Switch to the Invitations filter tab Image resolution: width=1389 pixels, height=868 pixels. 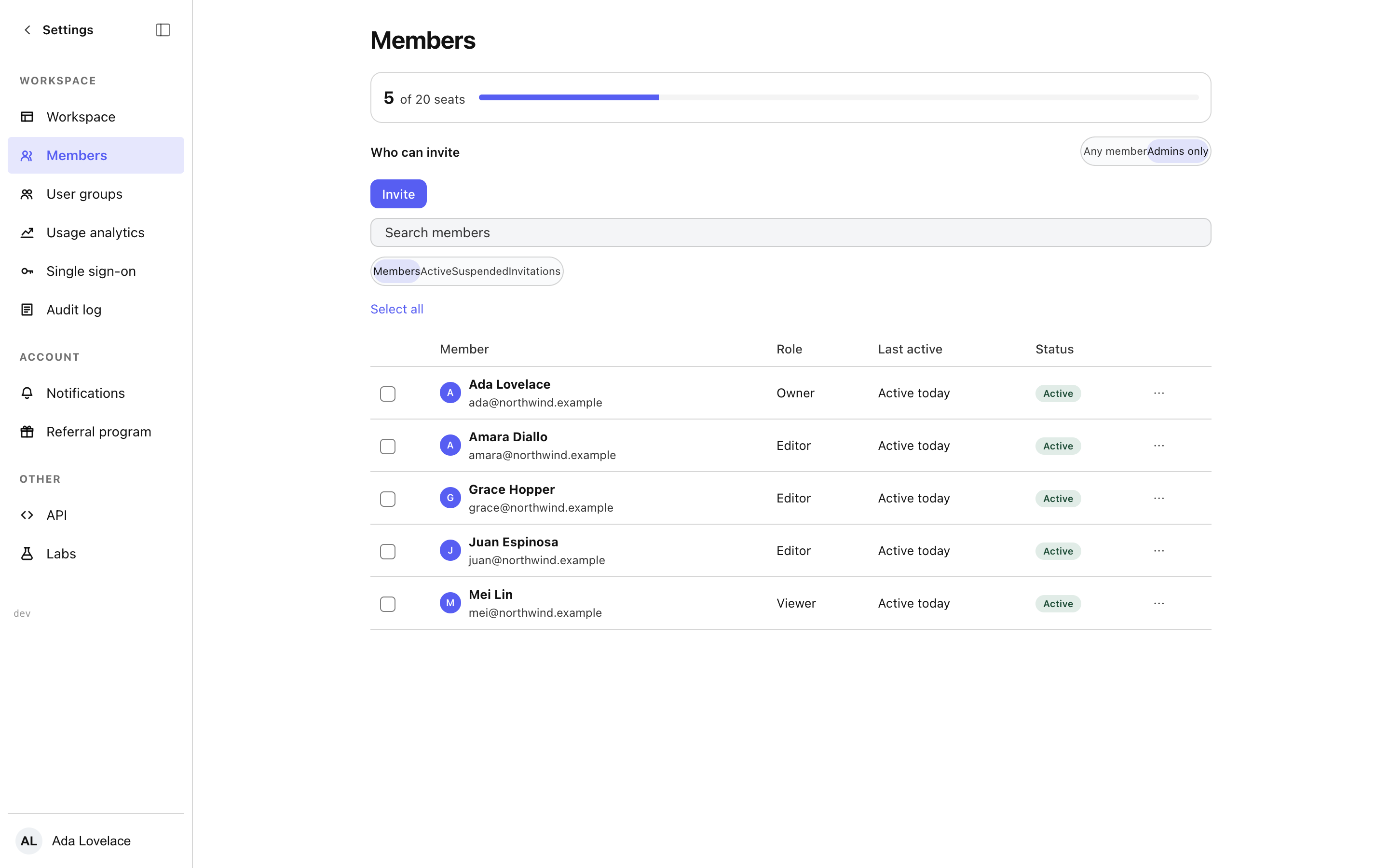[534, 271]
